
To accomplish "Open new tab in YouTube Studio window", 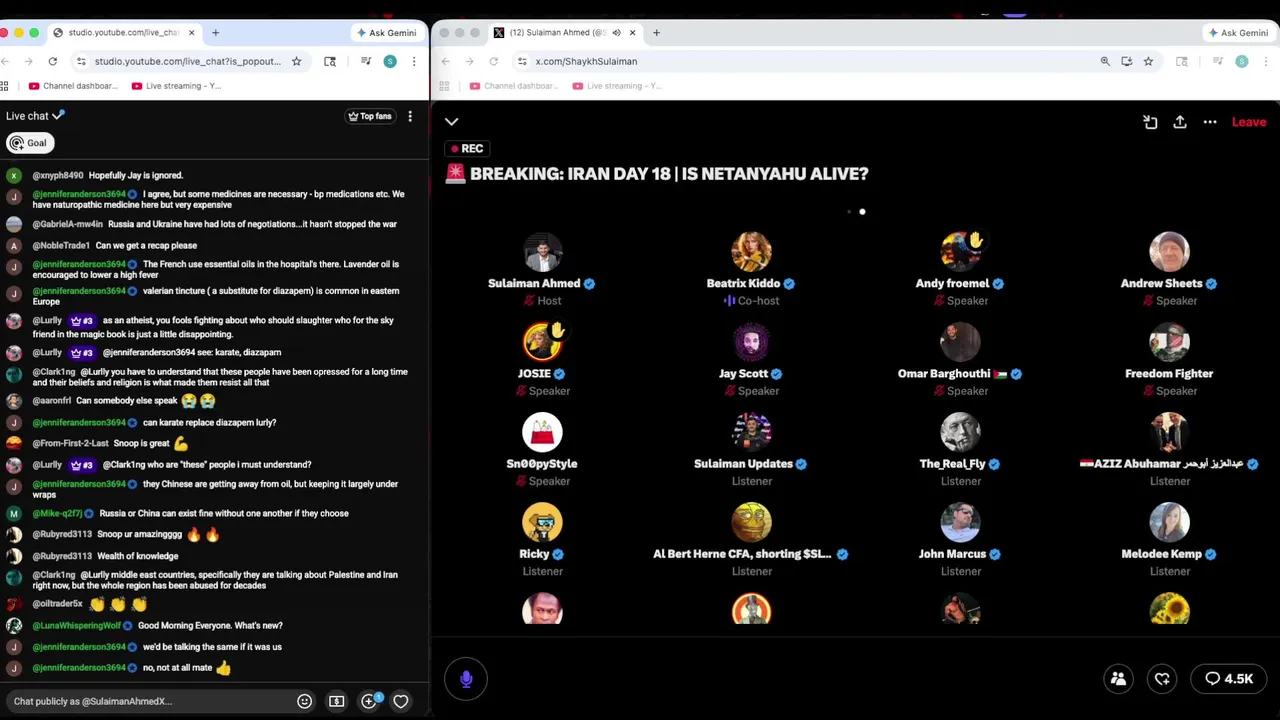I will 215,32.
